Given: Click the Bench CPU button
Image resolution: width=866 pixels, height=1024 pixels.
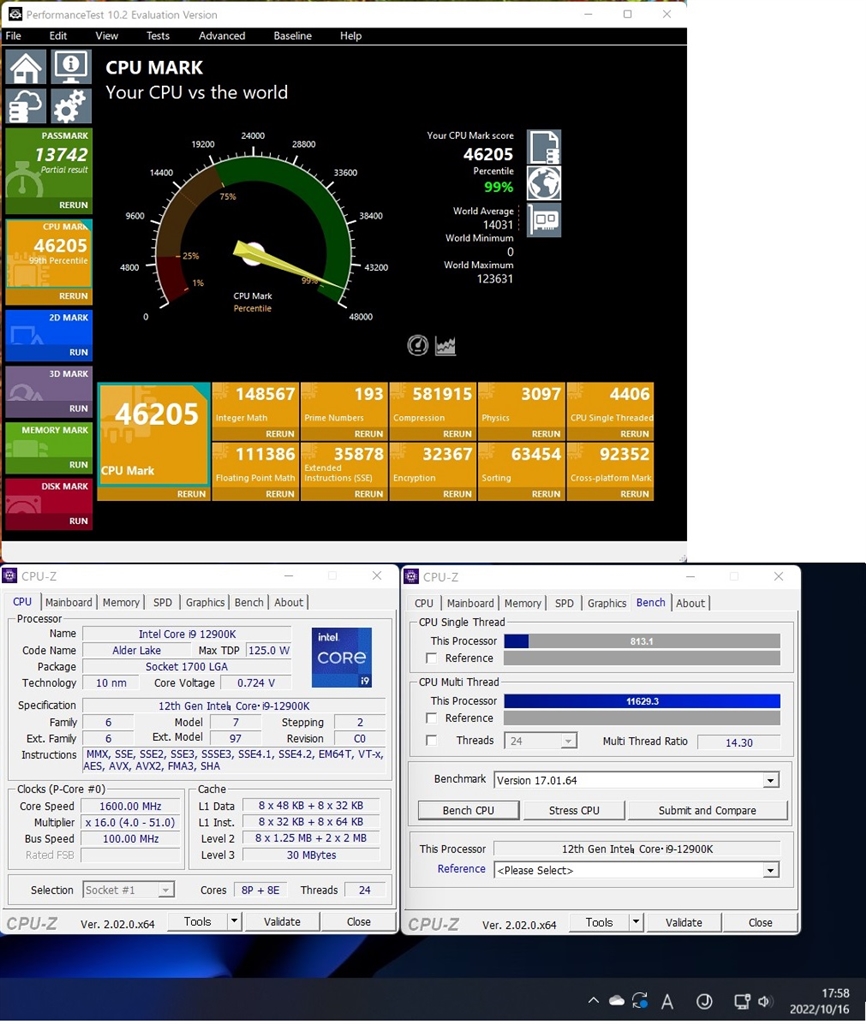Looking at the screenshot, I should (468, 810).
